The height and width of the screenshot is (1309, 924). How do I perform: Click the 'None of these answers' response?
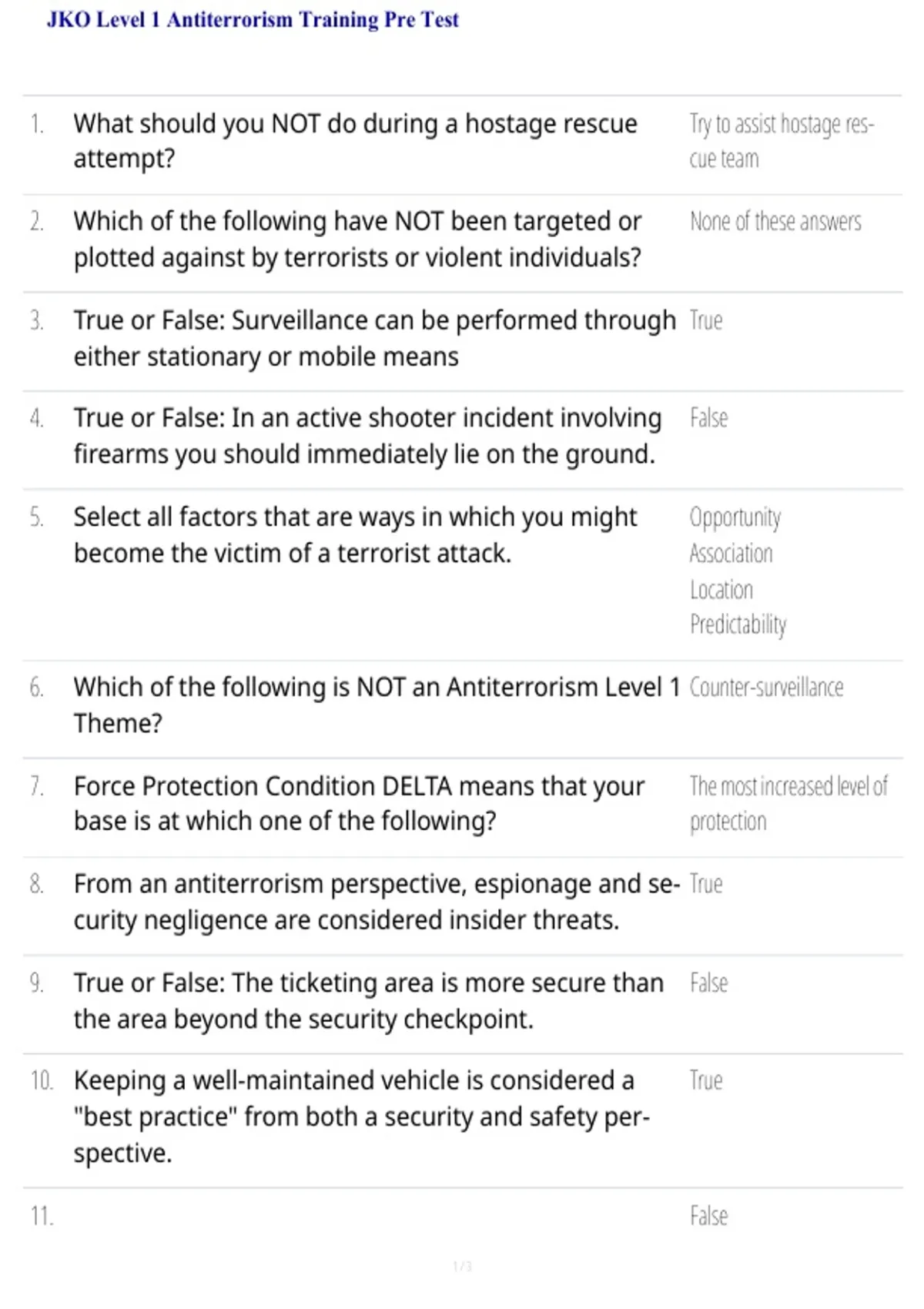tap(775, 222)
